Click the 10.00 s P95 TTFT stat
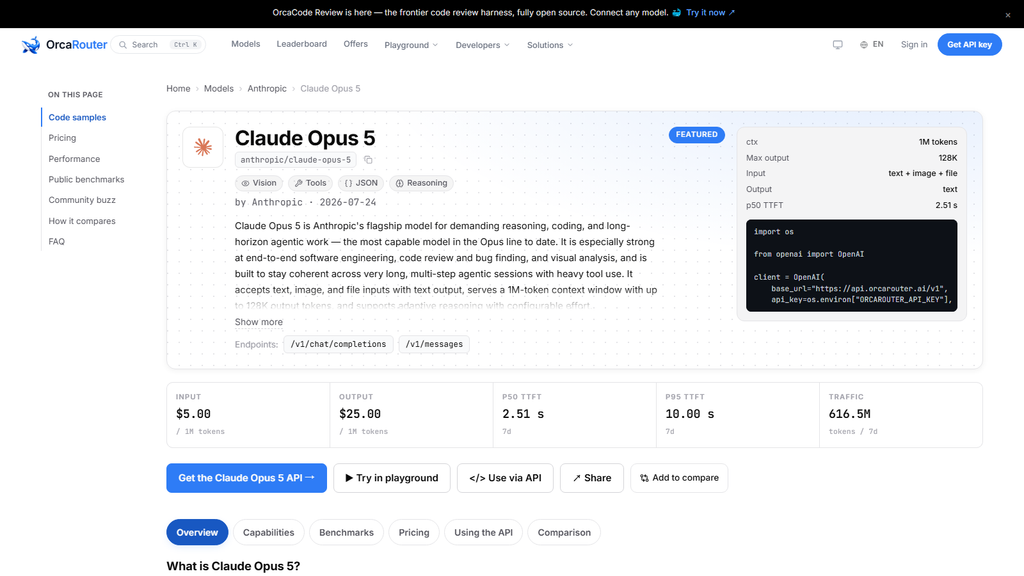Image resolution: width=1024 pixels, height=576 pixels. [690, 414]
